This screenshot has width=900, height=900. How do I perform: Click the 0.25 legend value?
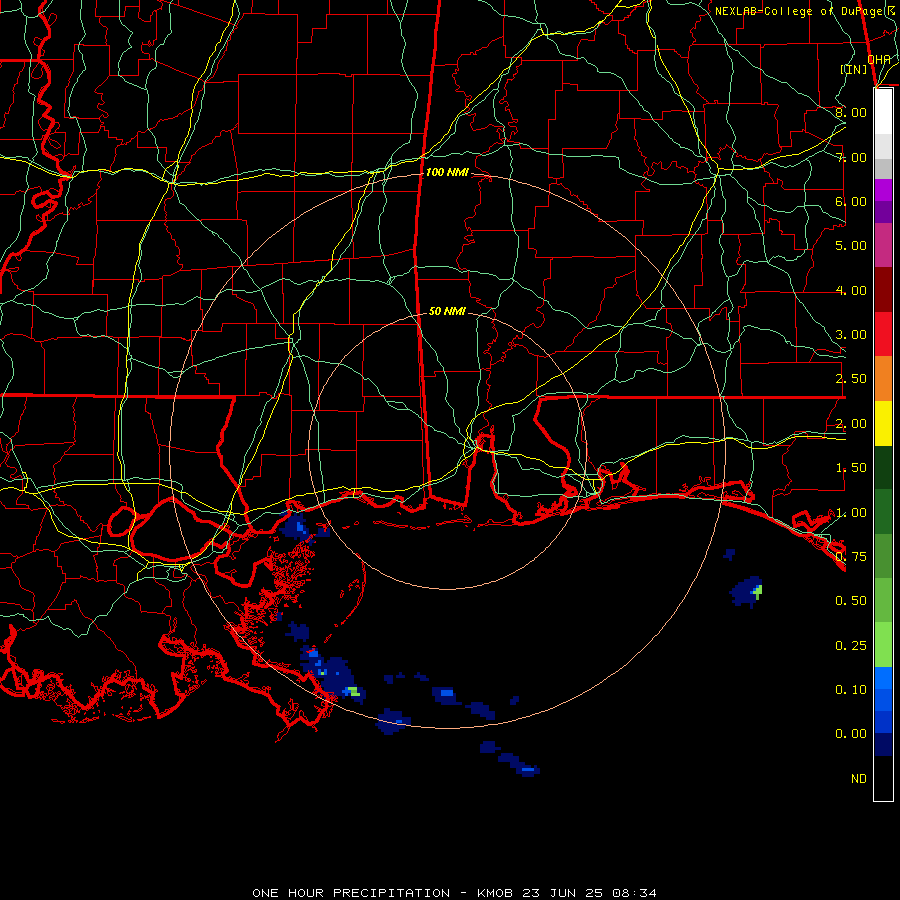tap(851, 646)
